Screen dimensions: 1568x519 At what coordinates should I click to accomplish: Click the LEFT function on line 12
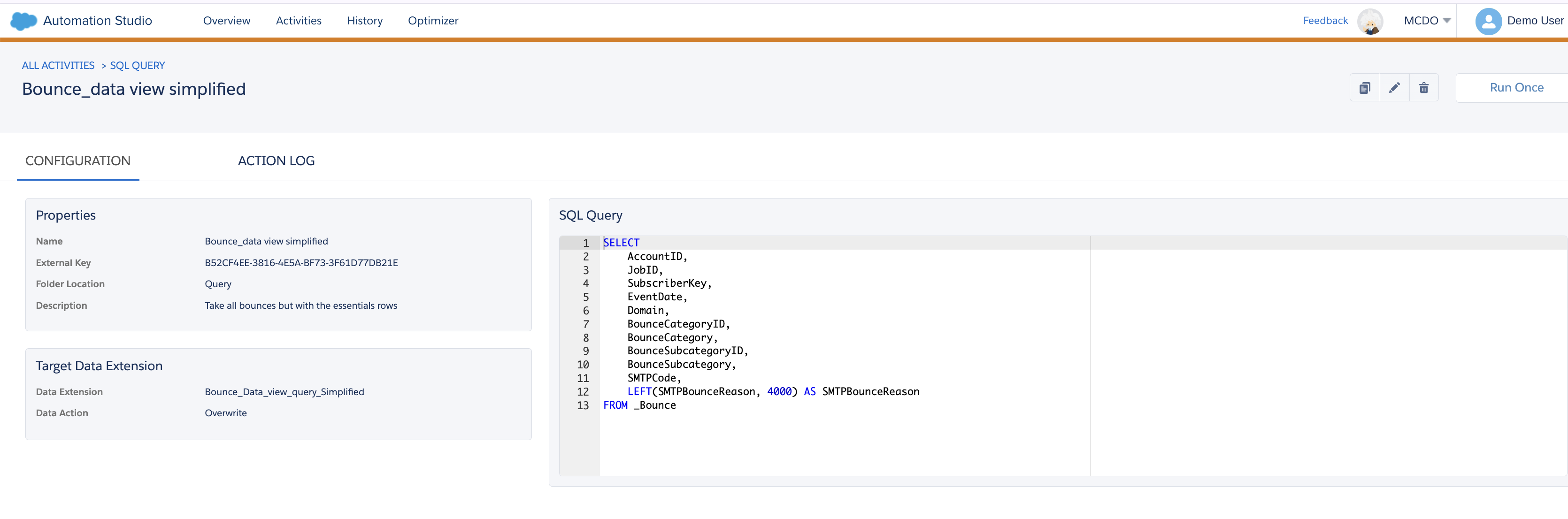point(639,392)
